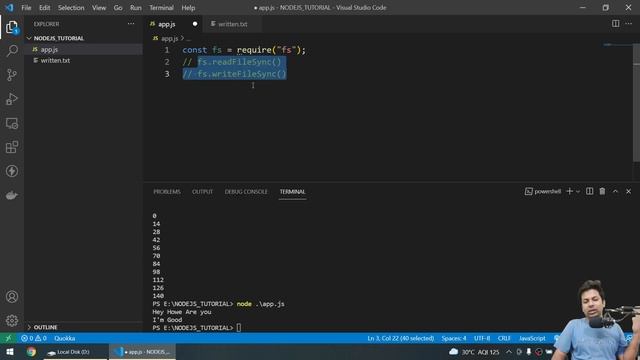
Task: Click Ln 3, Col 22 cursor position
Action: click(400, 338)
